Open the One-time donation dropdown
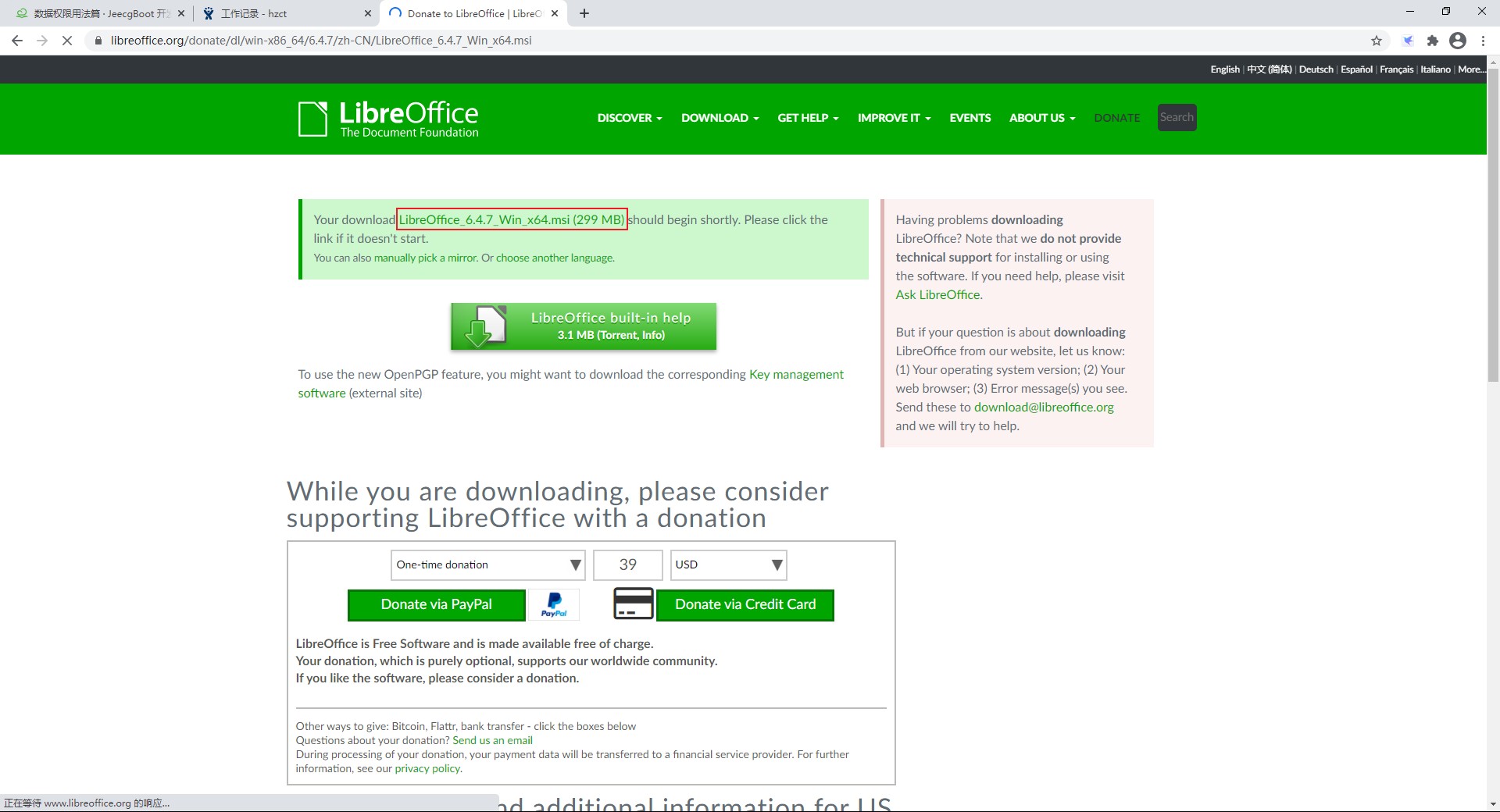The height and width of the screenshot is (812, 1500). [487, 564]
